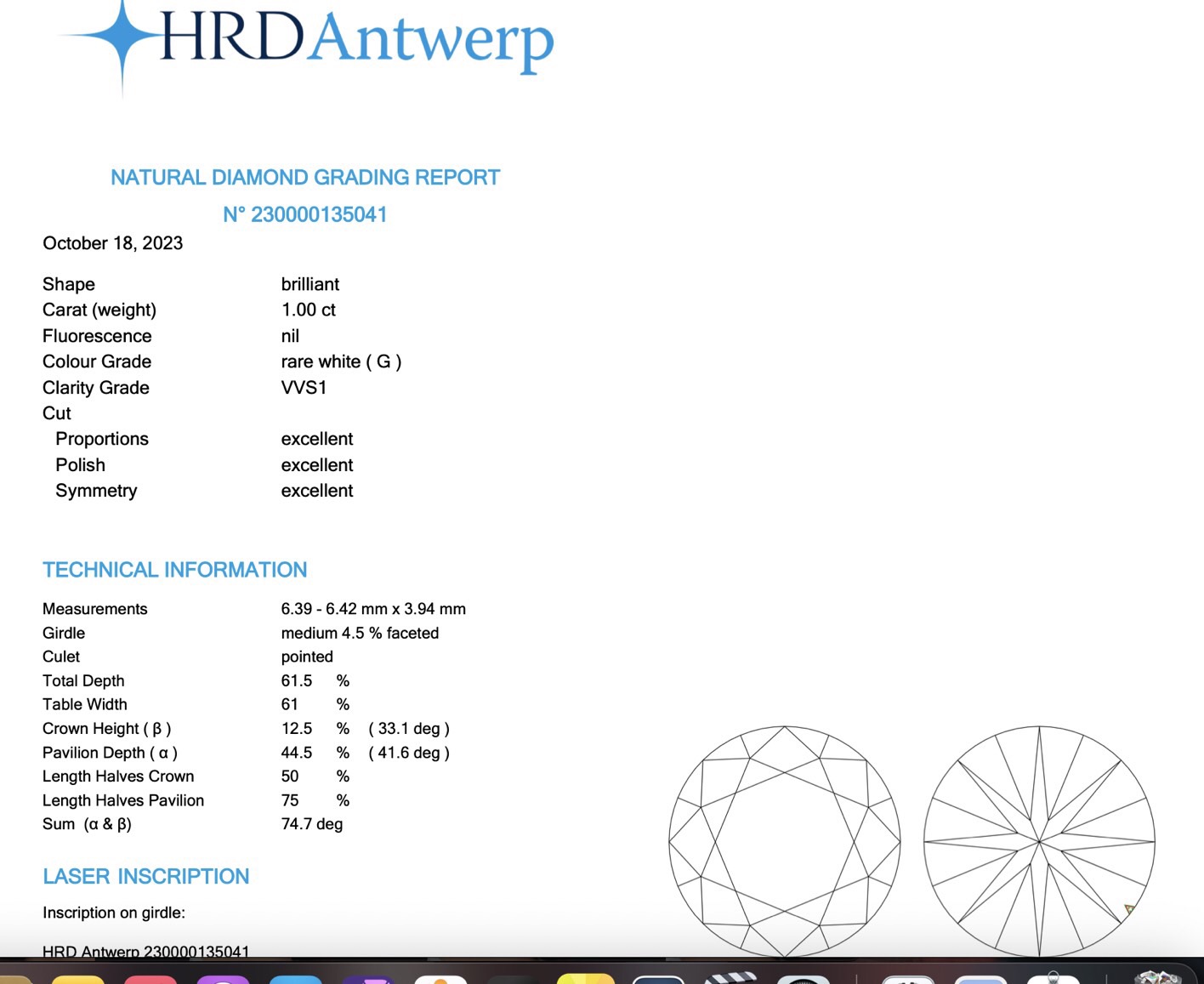Click the Sum (α & β) label
The image size is (1204, 984).
click(87, 824)
